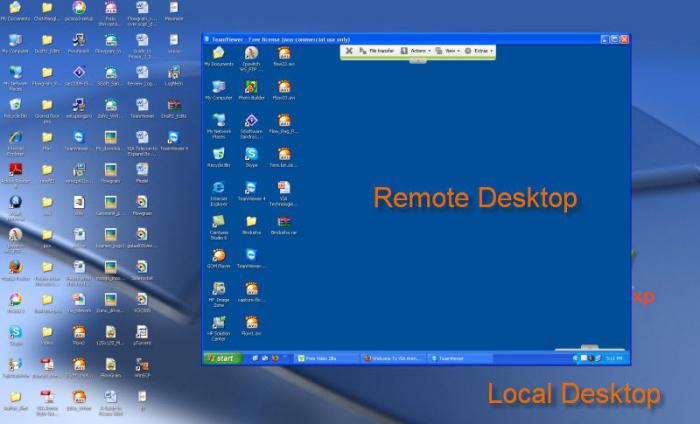Select My Network Places on the remote desktop
The height and width of the screenshot is (424, 700).
[x=219, y=126]
